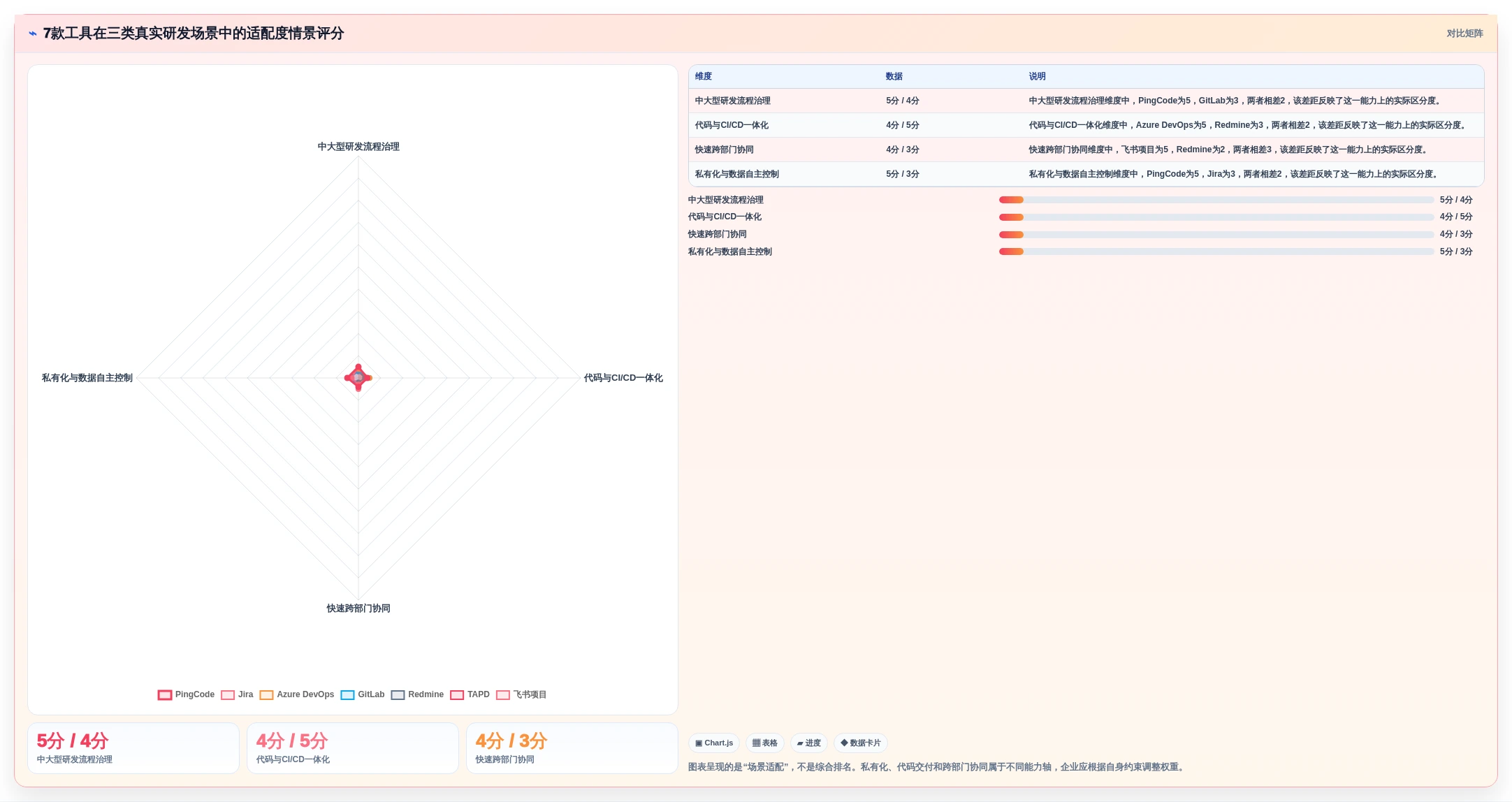Toggle TAPD legend swatch
The width and height of the screenshot is (1512, 802).
click(457, 694)
